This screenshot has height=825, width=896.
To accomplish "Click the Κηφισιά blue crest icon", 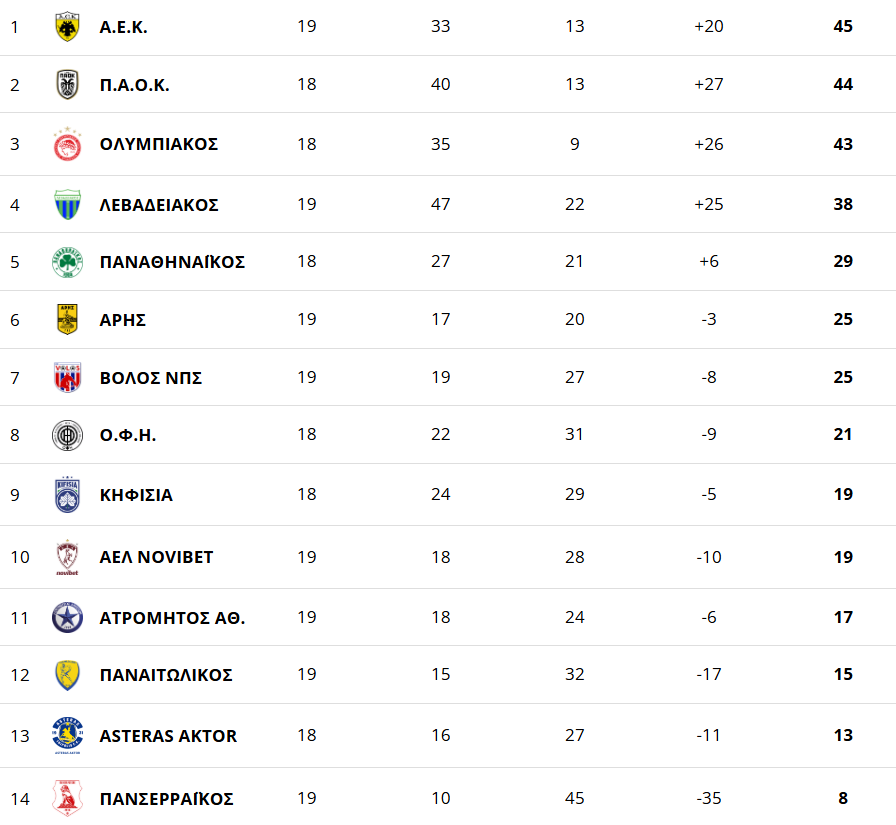I will point(67,495).
